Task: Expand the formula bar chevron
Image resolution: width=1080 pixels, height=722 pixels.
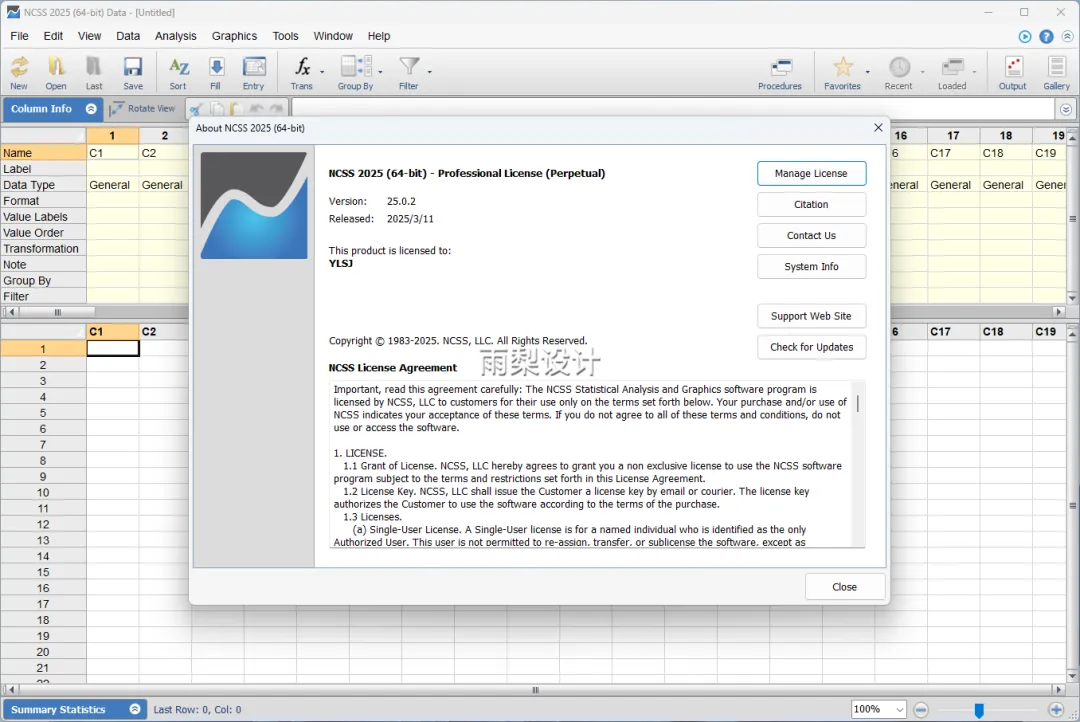Action: coord(1066,109)
